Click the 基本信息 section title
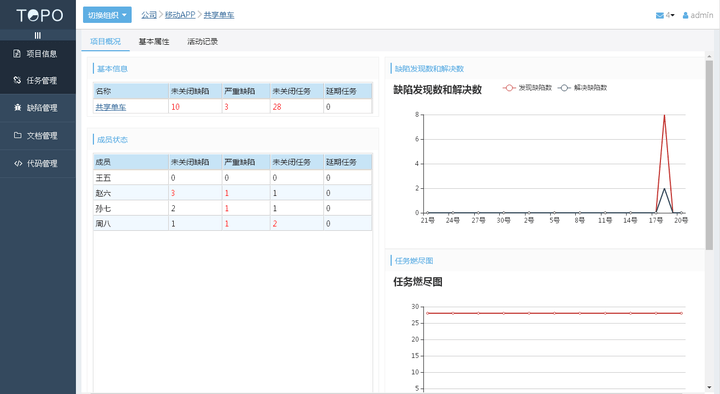 (x=112, y=69)
